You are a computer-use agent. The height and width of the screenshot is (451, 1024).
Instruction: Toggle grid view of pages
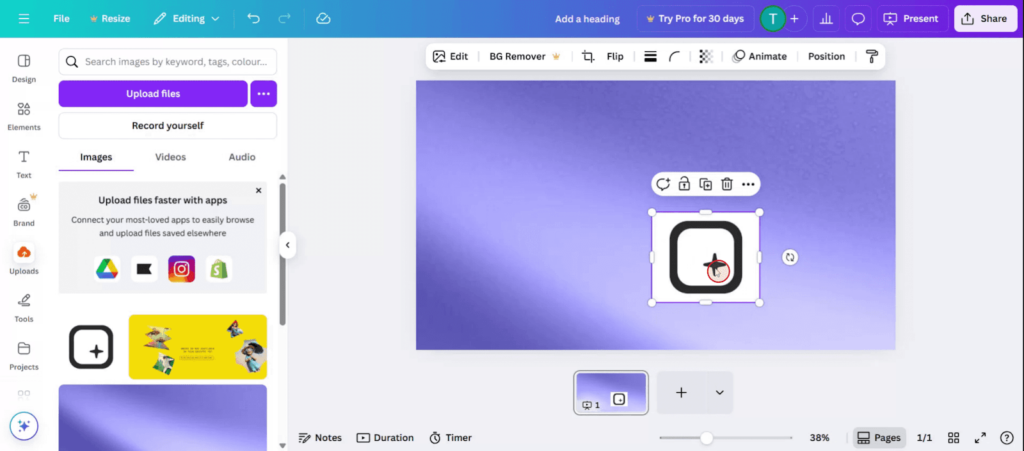[x=954, y=438]
